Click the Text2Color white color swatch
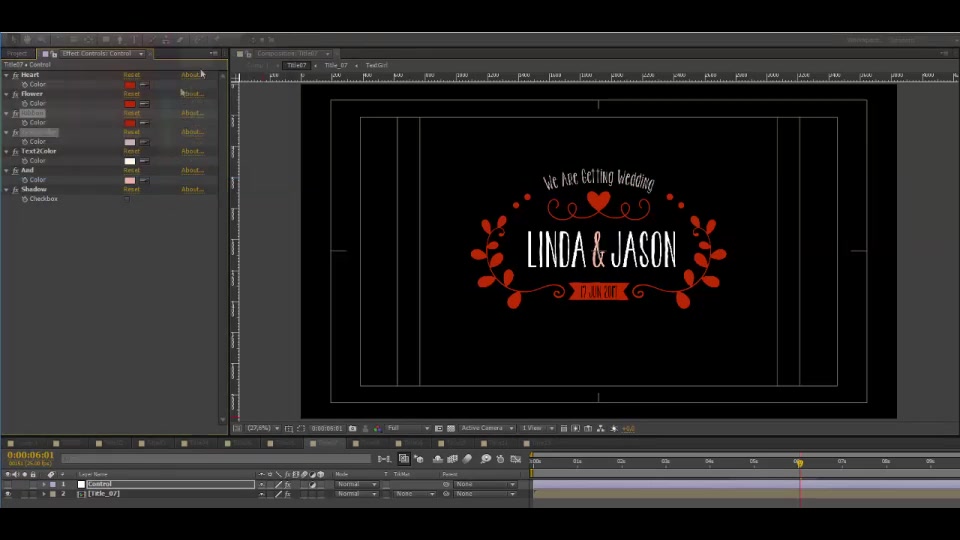This screenshot has width=960, height=540. (x=130, y=161)
